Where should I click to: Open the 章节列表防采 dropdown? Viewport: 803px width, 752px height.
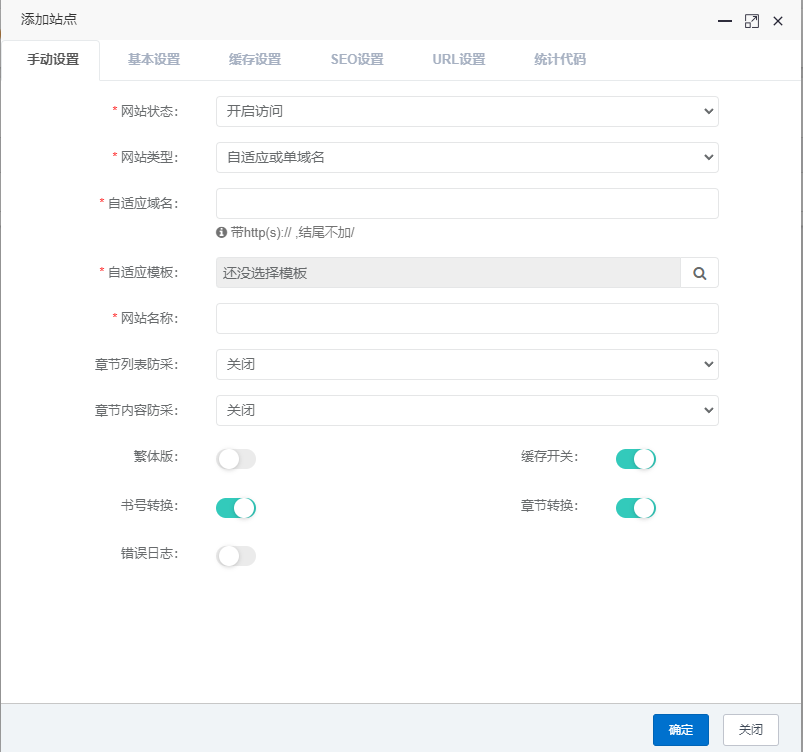coord(467,364)
